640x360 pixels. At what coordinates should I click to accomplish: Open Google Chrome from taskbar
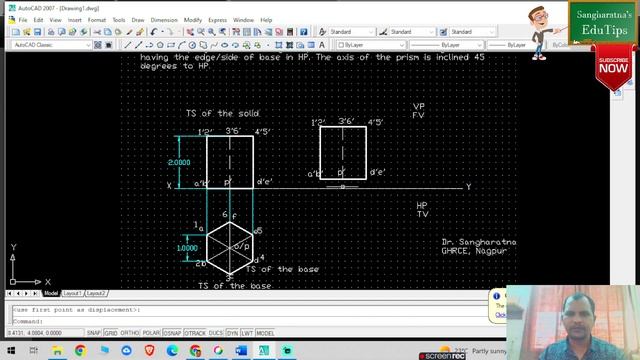click(80, 351)
